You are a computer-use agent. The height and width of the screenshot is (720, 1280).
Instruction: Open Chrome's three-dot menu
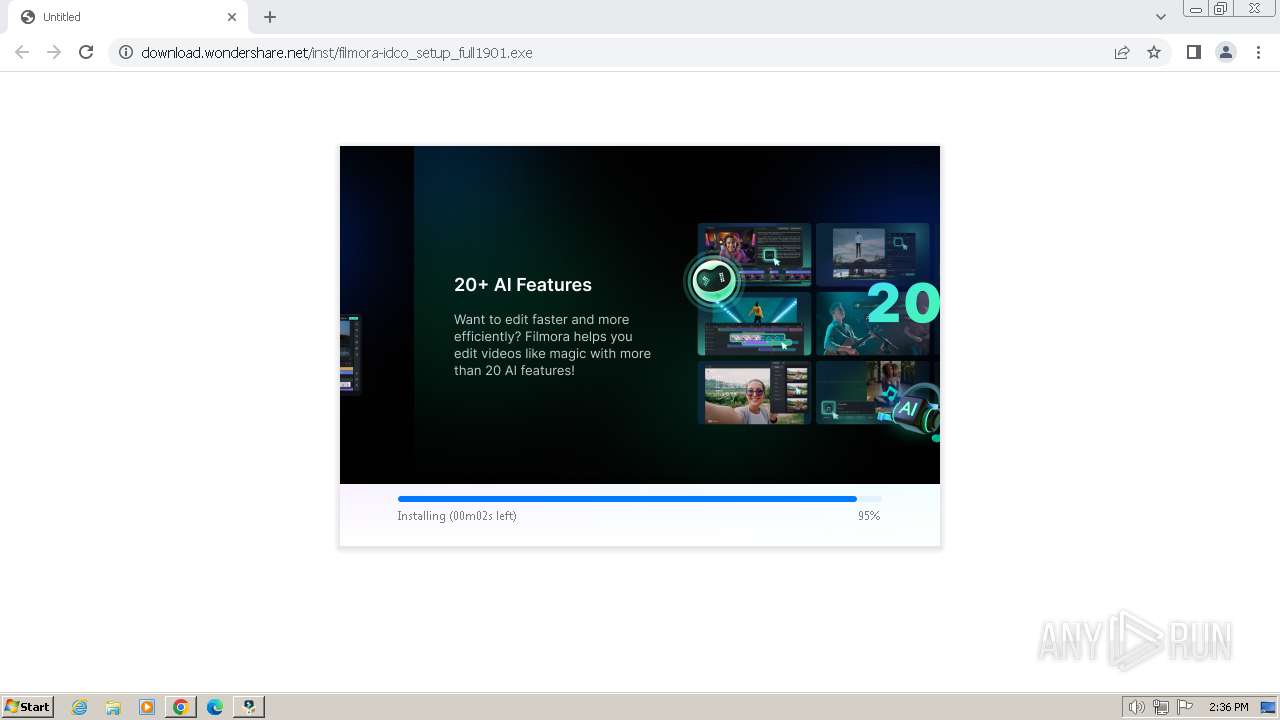tap(1258, 52)
